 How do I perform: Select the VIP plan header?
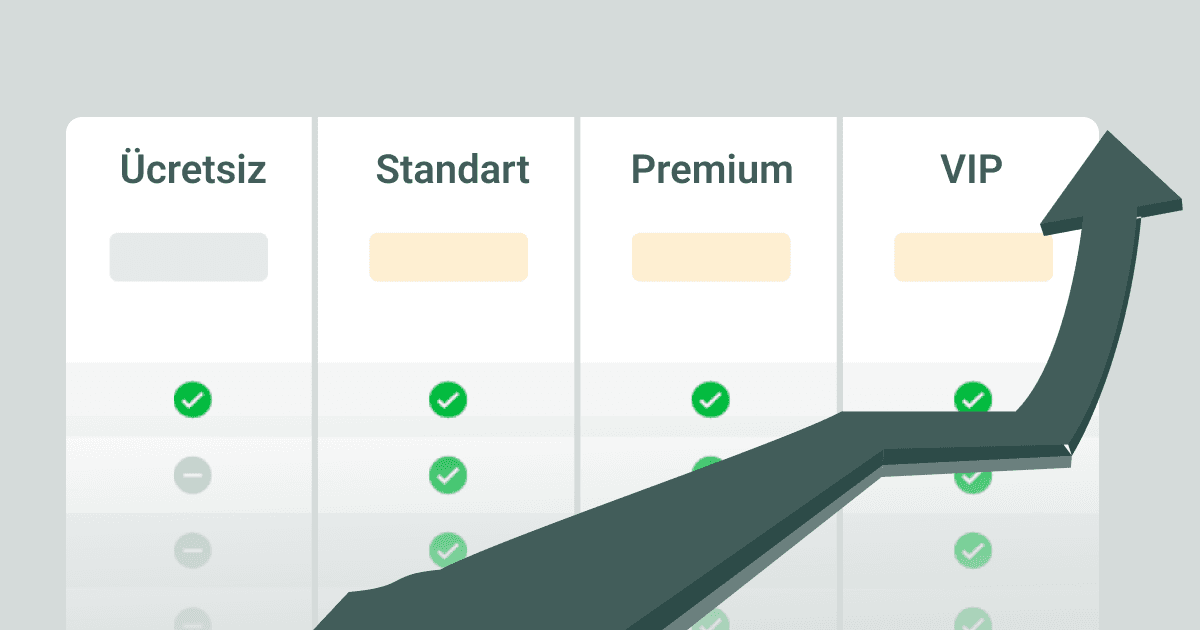tap(972, 170)
